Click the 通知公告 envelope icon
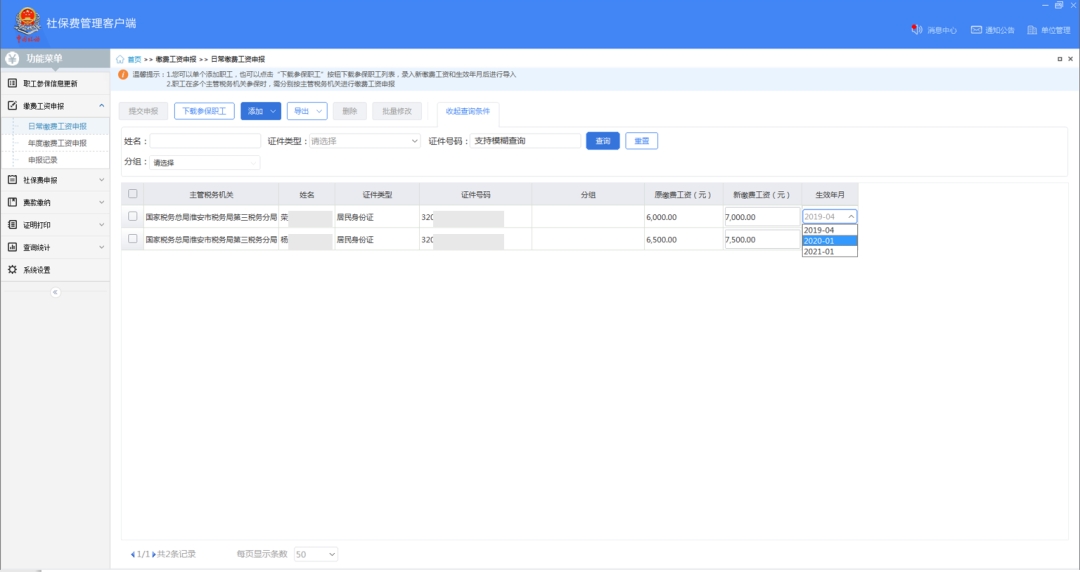This screenshot has height=572, width=1080. (x=976, y=30)
